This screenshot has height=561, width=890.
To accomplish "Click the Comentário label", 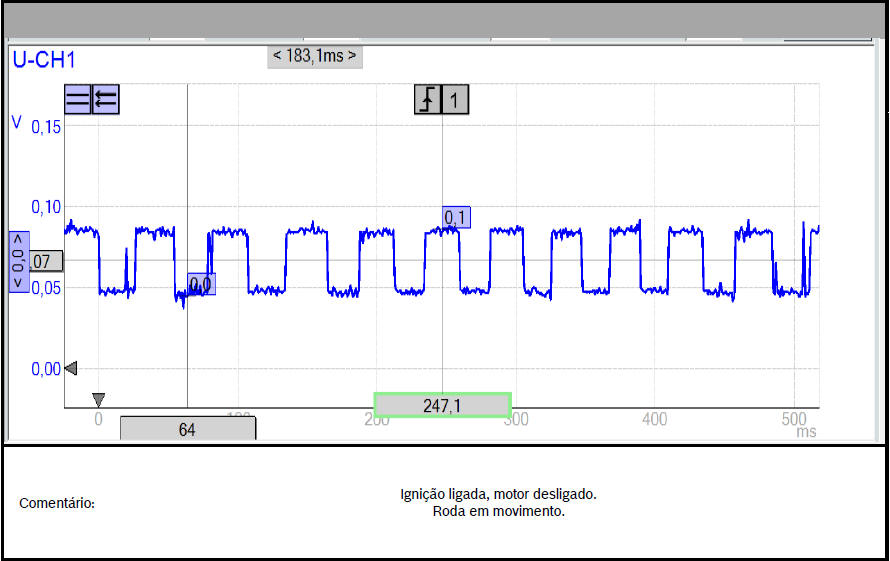I will (58, 503).
